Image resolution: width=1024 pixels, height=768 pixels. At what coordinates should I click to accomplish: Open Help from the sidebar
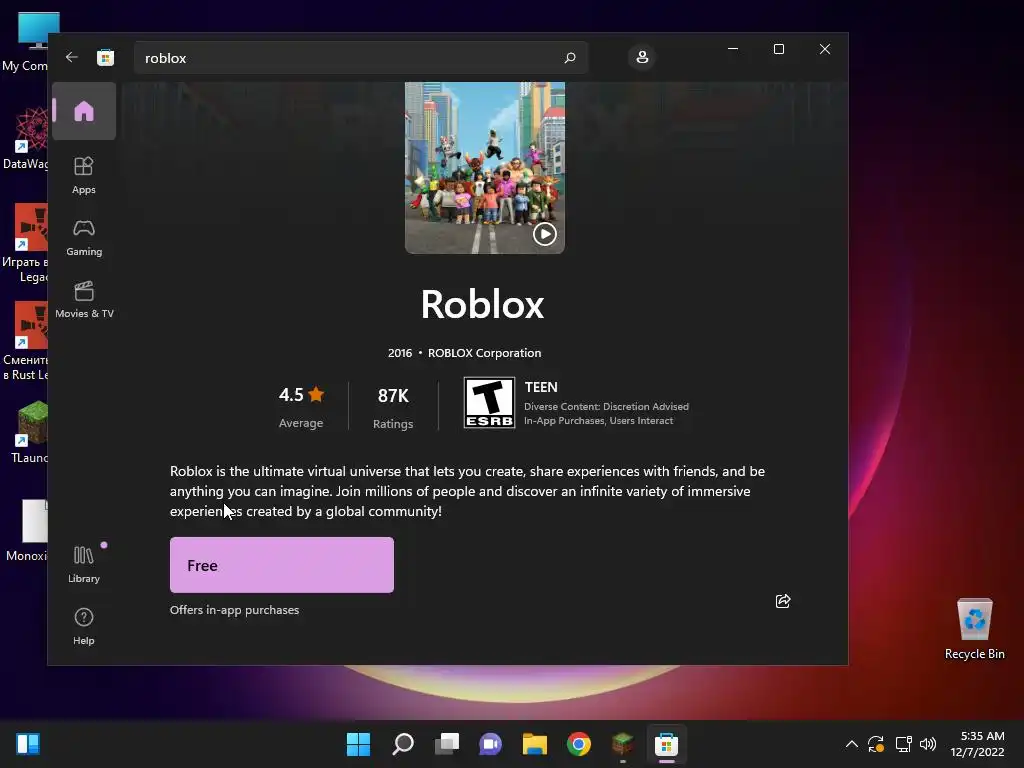click(84, 626)
